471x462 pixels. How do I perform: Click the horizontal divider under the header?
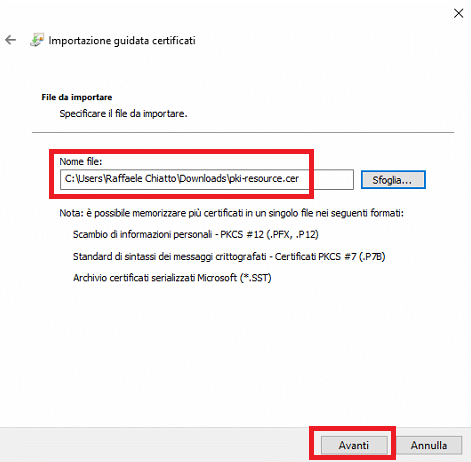coord(243,132)
